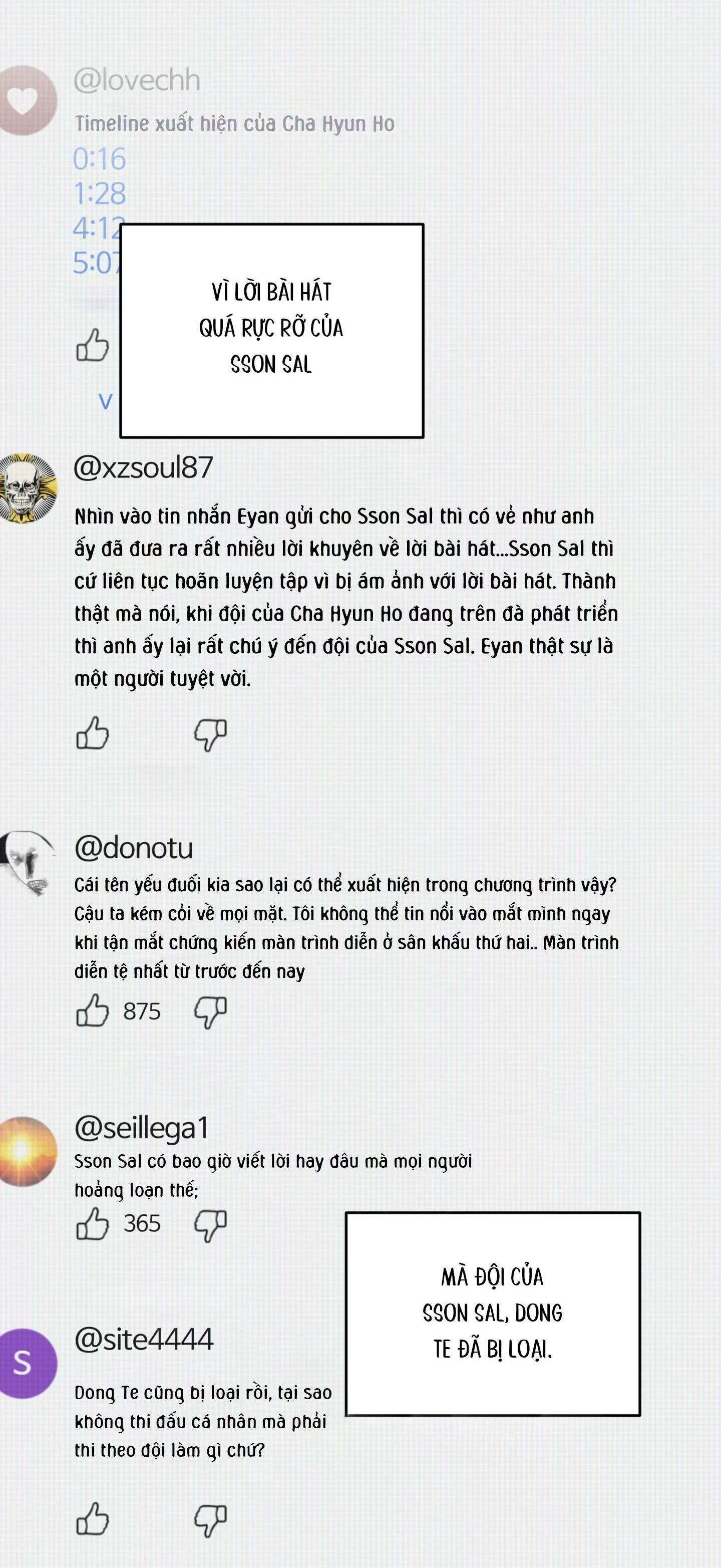The image size is (721, 1568).
Task: Jump to timestamp 0:16
Action: point(99,159)
